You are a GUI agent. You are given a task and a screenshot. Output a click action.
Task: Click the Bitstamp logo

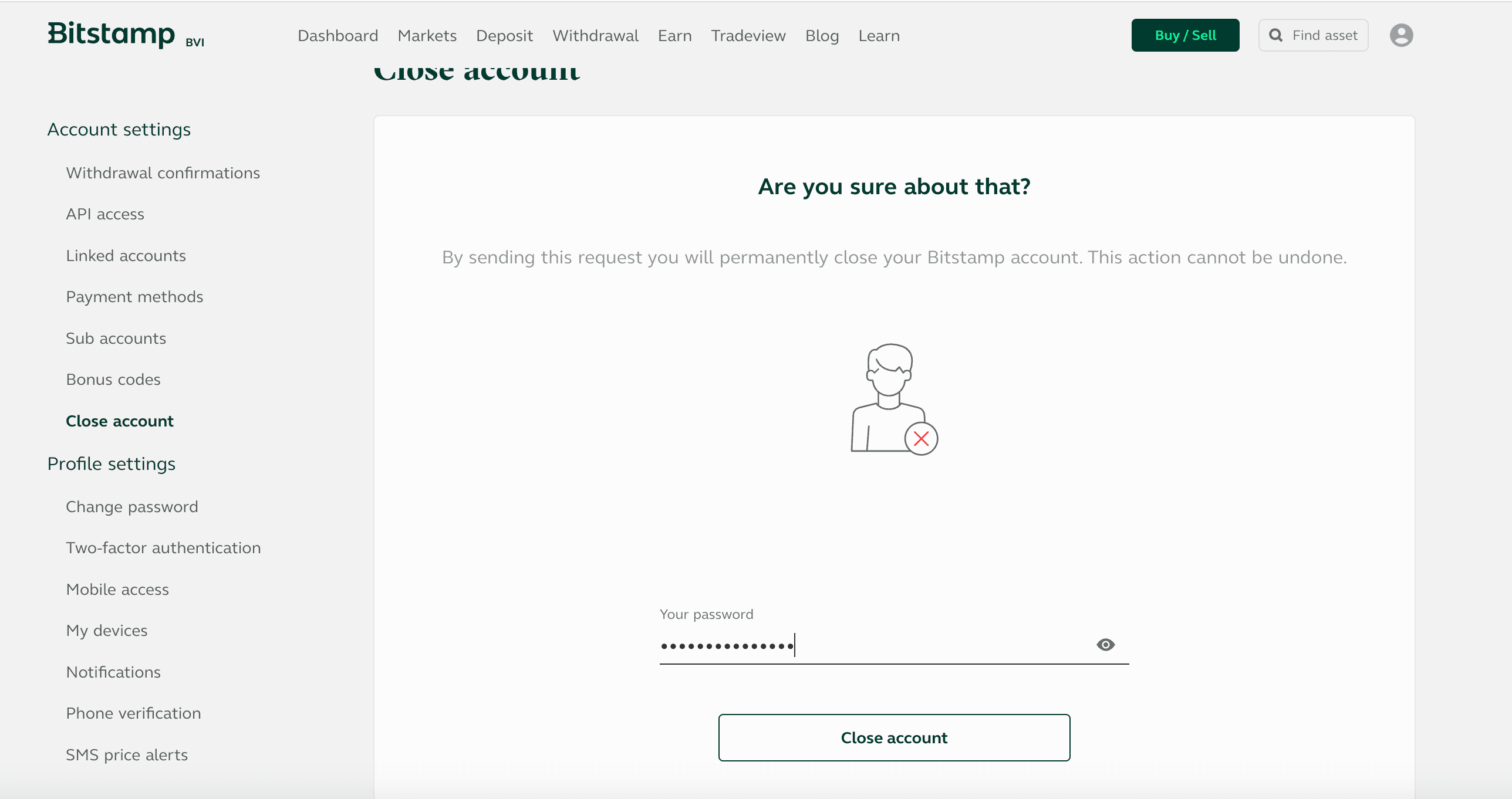point(112,34)
